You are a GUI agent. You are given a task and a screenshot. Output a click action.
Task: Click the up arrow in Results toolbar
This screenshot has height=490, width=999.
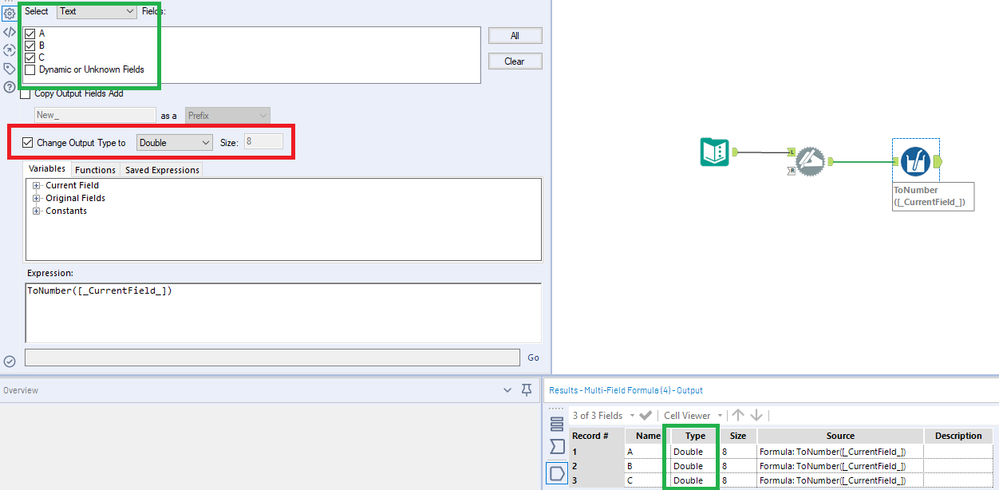[x=738, y=415]
